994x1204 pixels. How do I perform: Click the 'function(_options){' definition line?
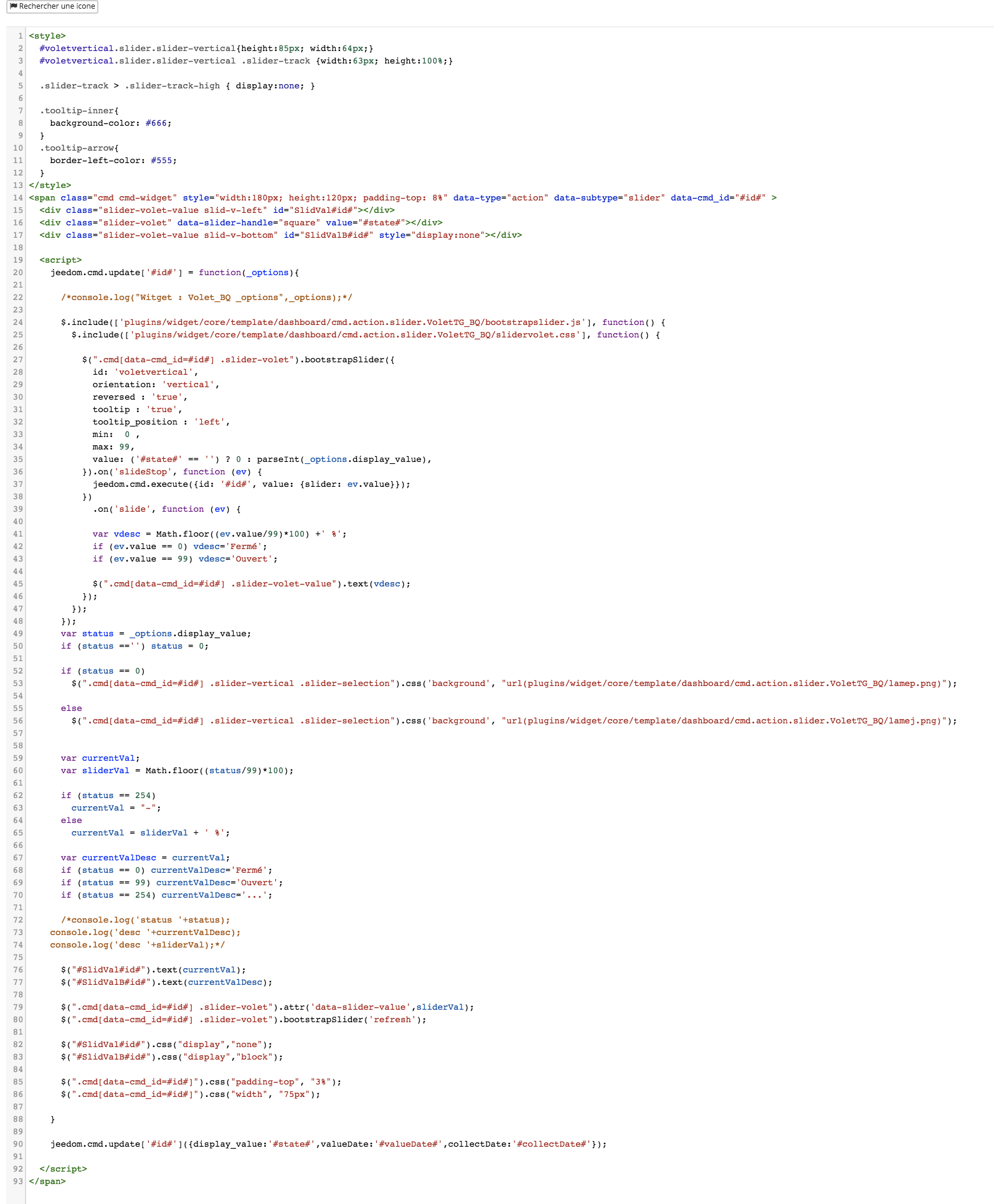pos(175,273)
